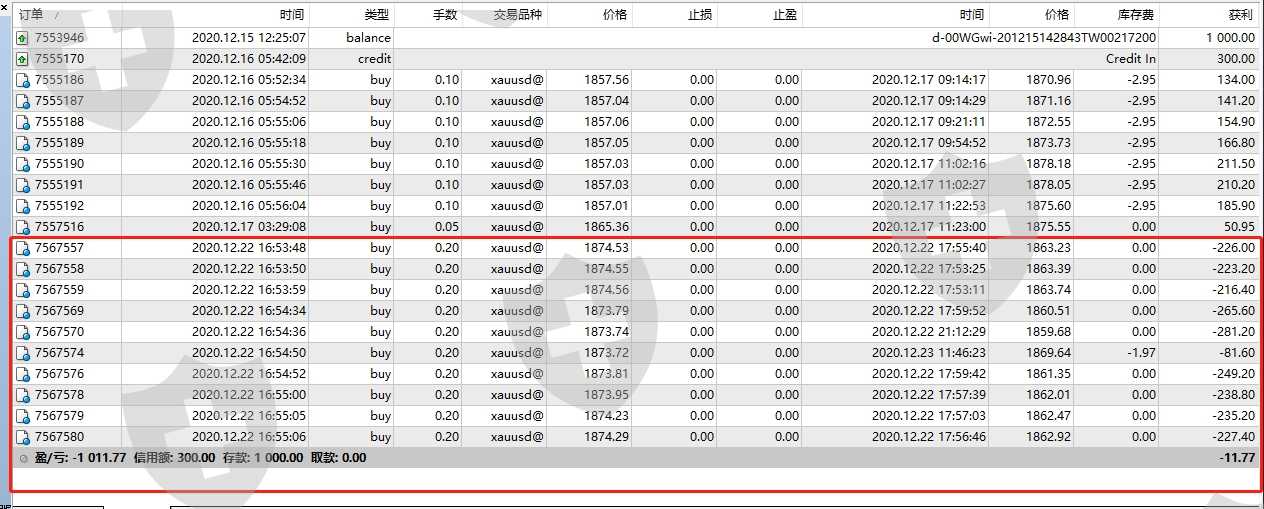This screenshot has width=1264, height=509.
Task: Click the order icon beside 7567557
Action: (x=22, y=248)
